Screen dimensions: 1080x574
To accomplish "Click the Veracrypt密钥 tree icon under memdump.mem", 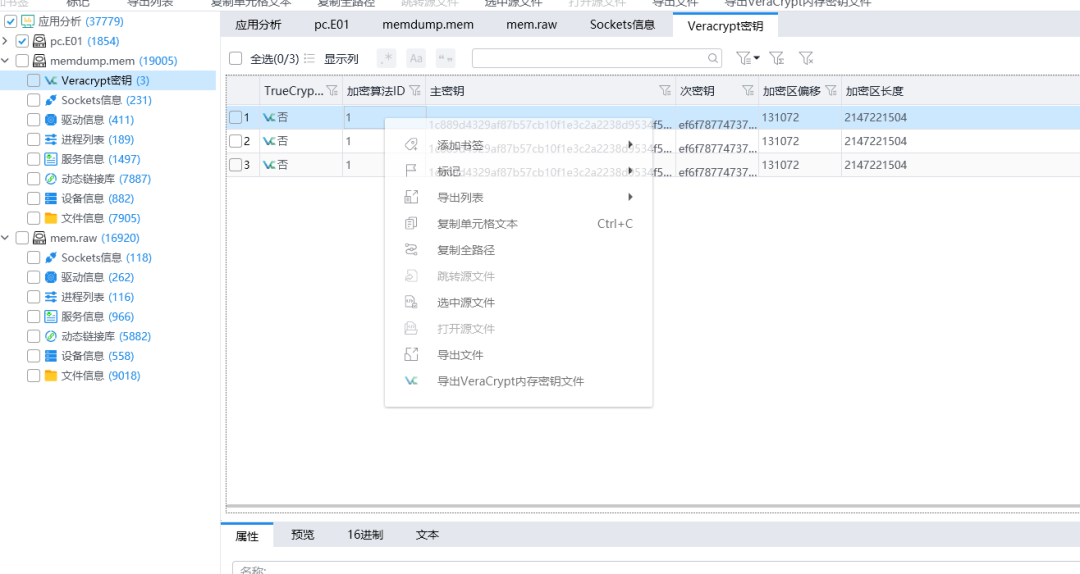I will point(50,81).
